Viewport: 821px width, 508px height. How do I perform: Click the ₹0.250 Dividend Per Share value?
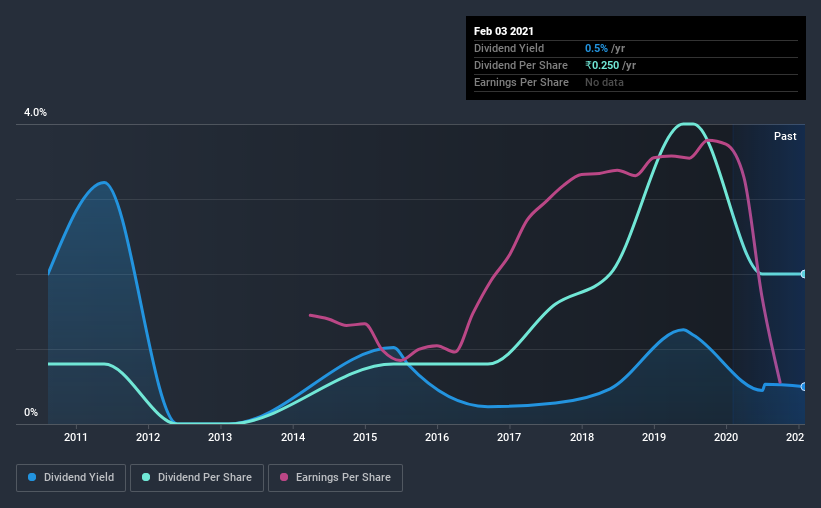pos(602,65)
